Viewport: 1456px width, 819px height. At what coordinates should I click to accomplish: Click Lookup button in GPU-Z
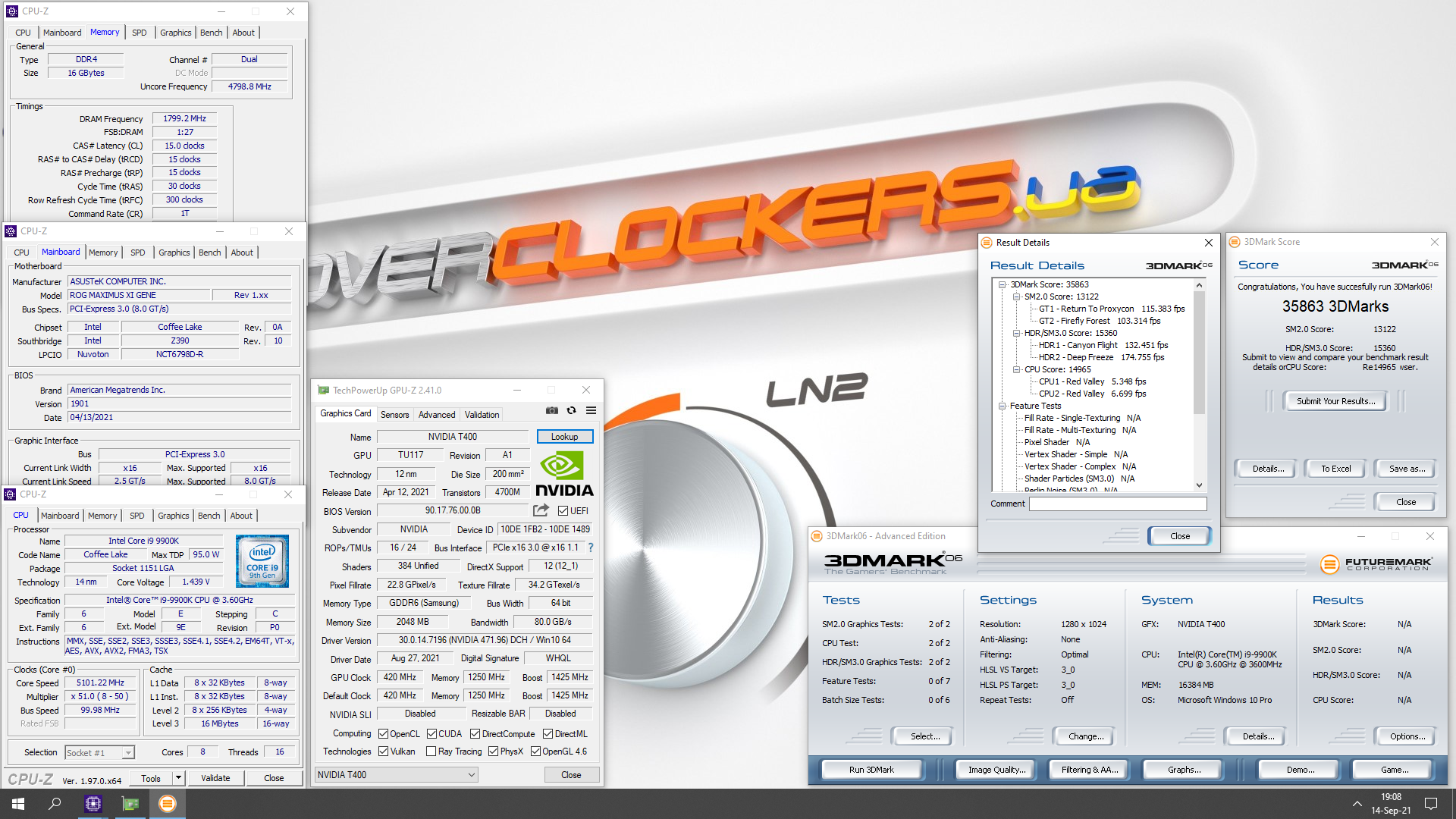point(564,437)
